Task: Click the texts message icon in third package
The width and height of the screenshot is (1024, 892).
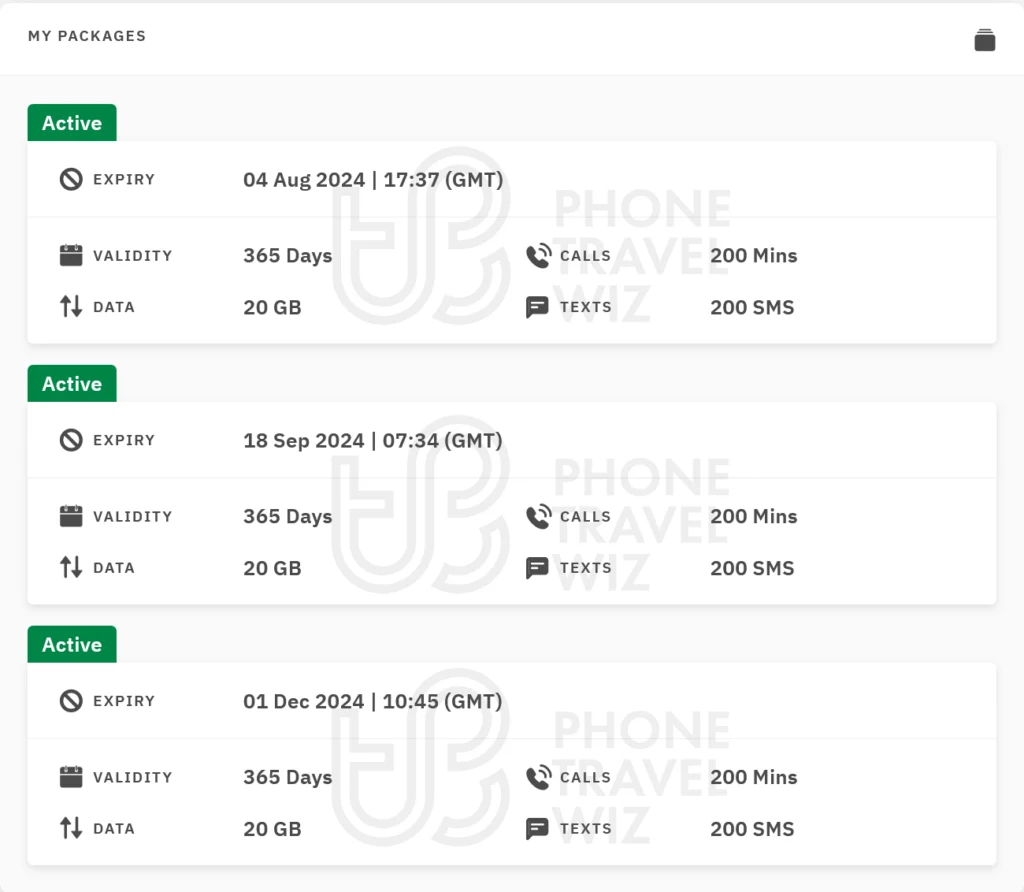Action: tap(538, 829)
